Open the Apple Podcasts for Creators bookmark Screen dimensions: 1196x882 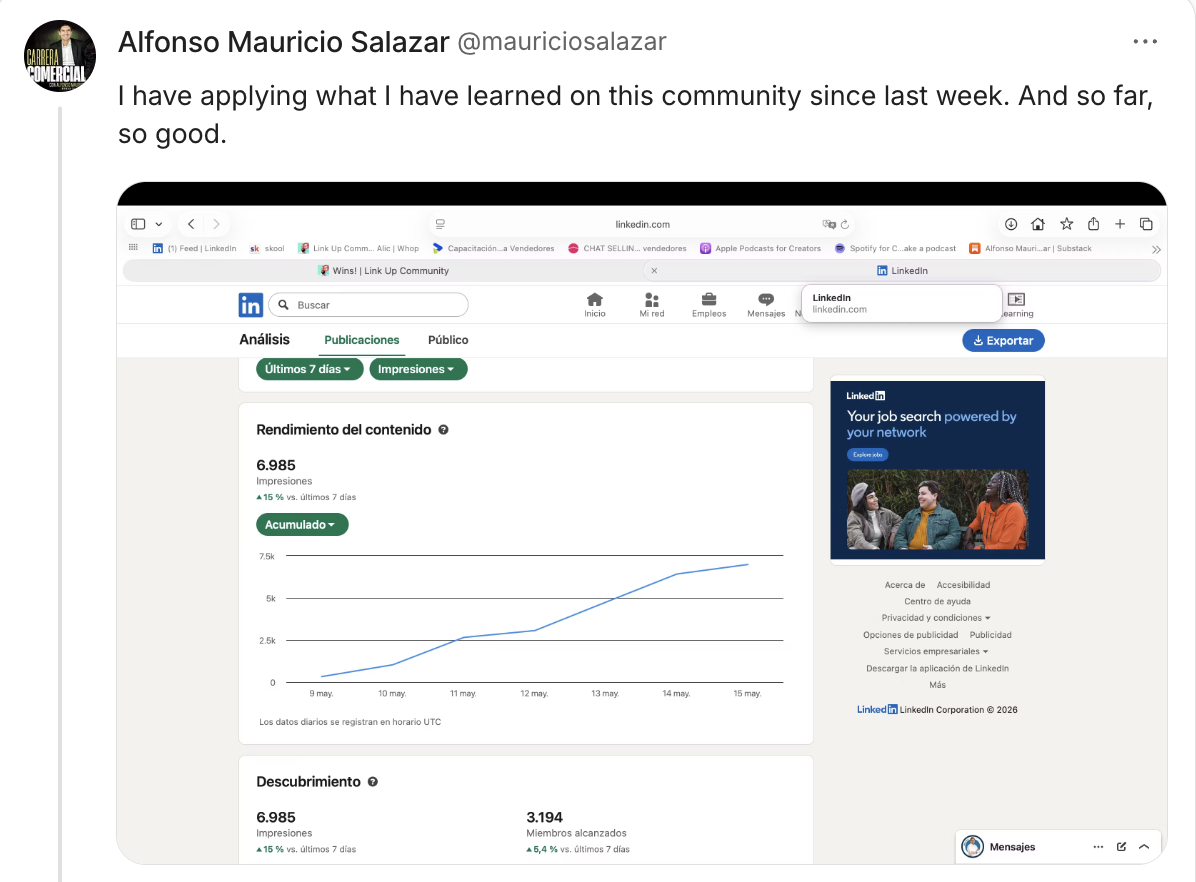(760, 249)
